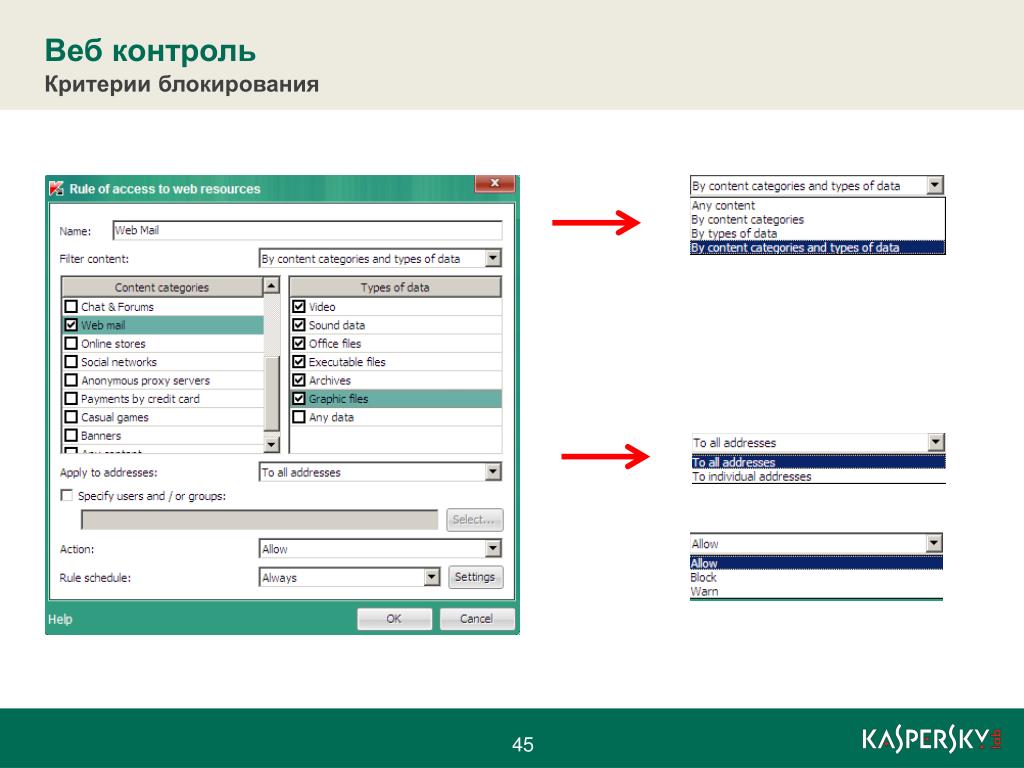Click arrow of expanded filter content combo
Viewport: 1024px width, 768px height.
[935, 185]
